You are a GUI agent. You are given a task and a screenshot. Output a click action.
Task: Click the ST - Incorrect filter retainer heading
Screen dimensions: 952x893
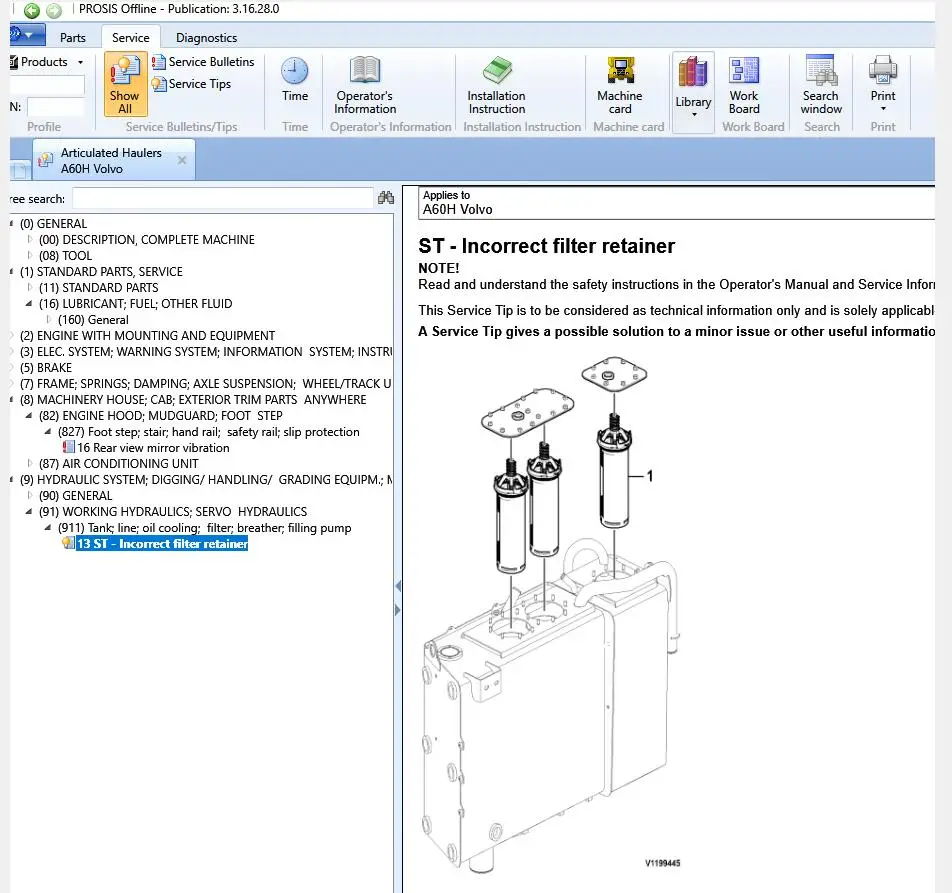click(x=546, y=246)
